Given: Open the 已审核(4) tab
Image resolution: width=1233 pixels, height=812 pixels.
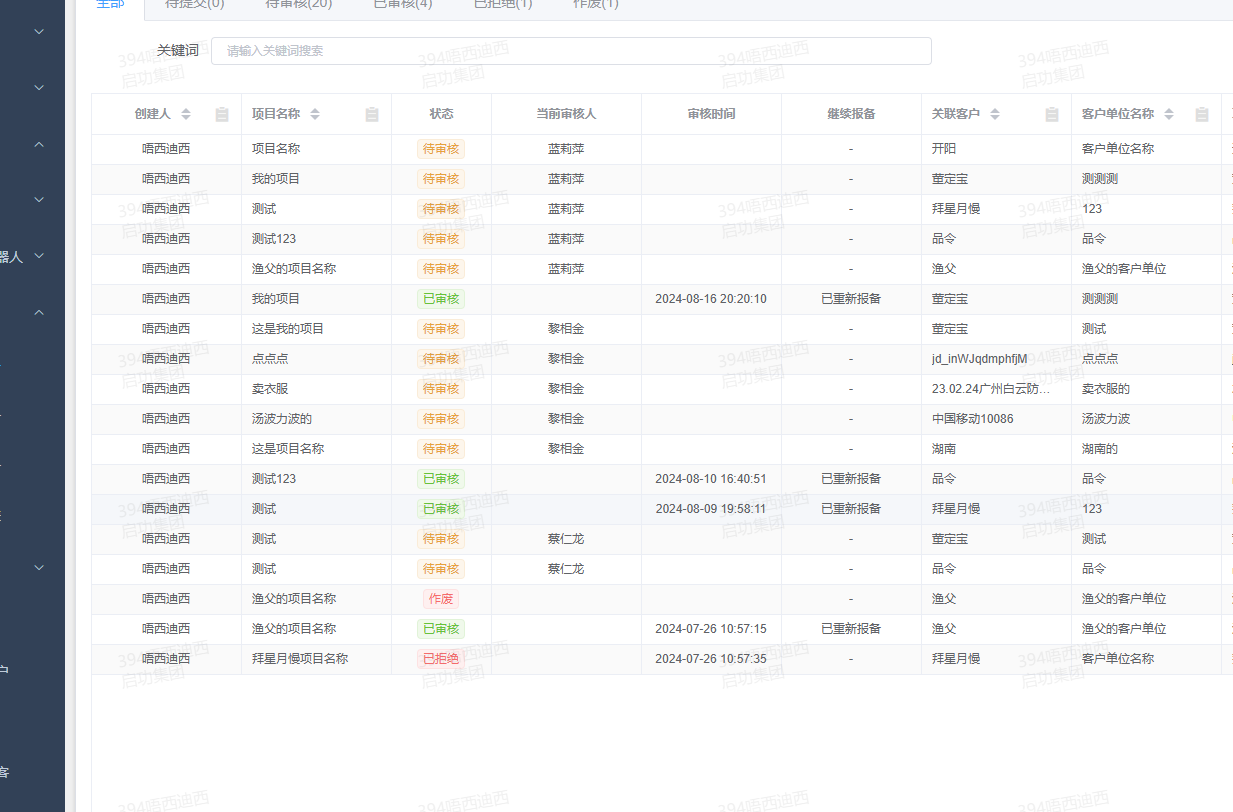Looking at the screenshot, I should [403, 4].
